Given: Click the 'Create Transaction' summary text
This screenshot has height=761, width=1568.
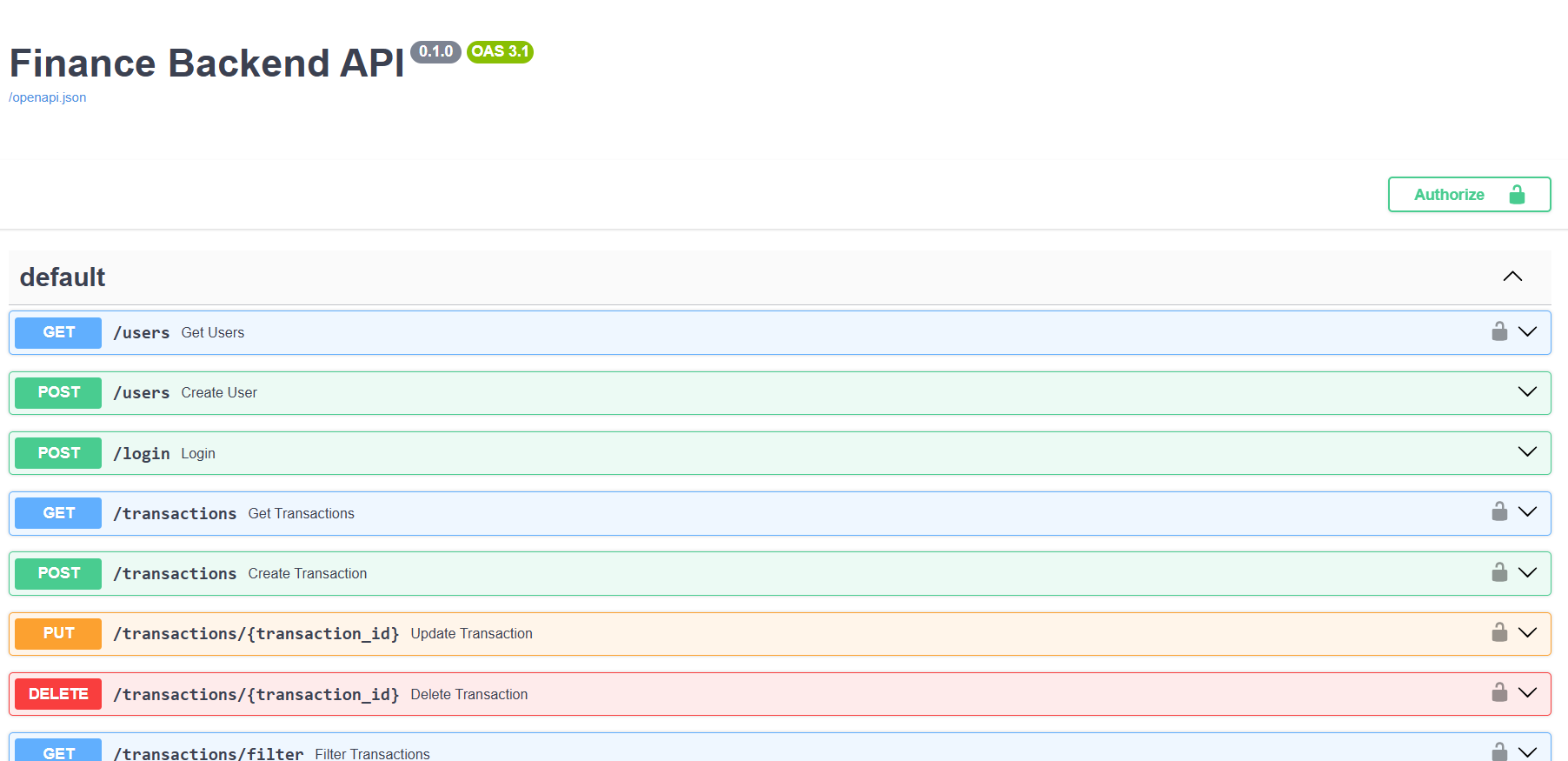Looking at the screenshot, I should pos(308,574).
